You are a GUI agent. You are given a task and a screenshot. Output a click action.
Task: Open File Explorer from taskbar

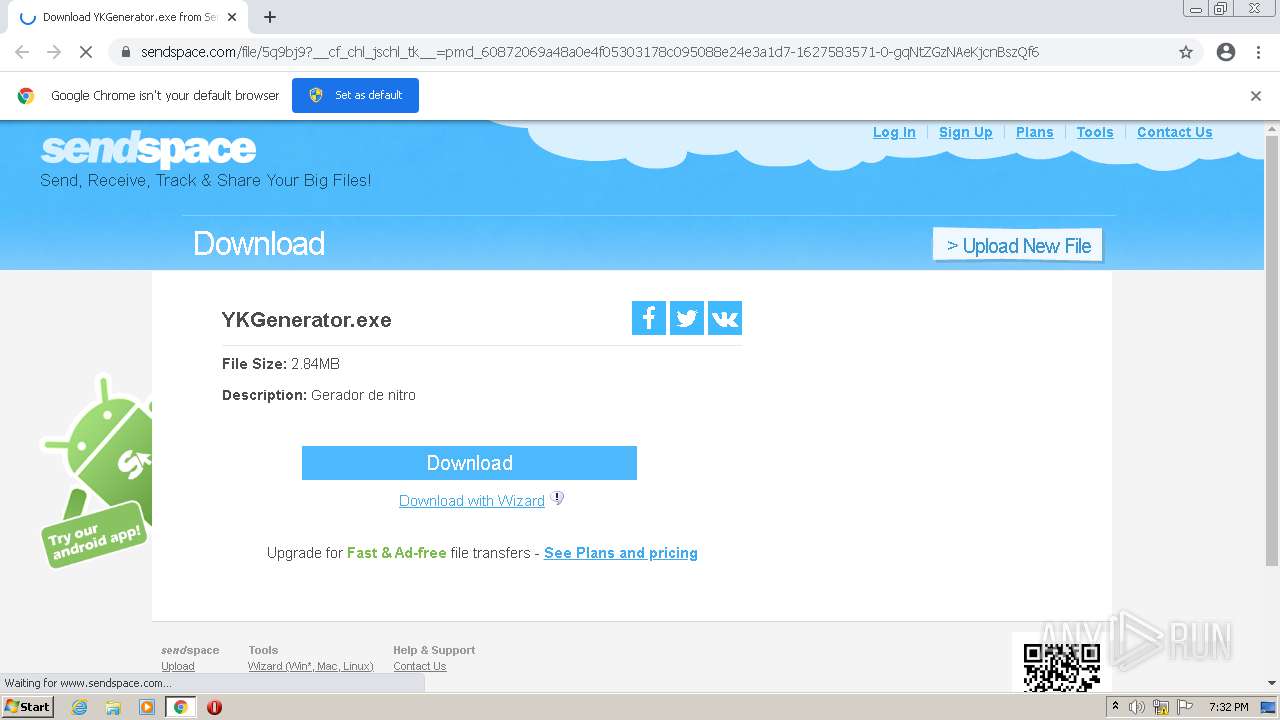113,707
